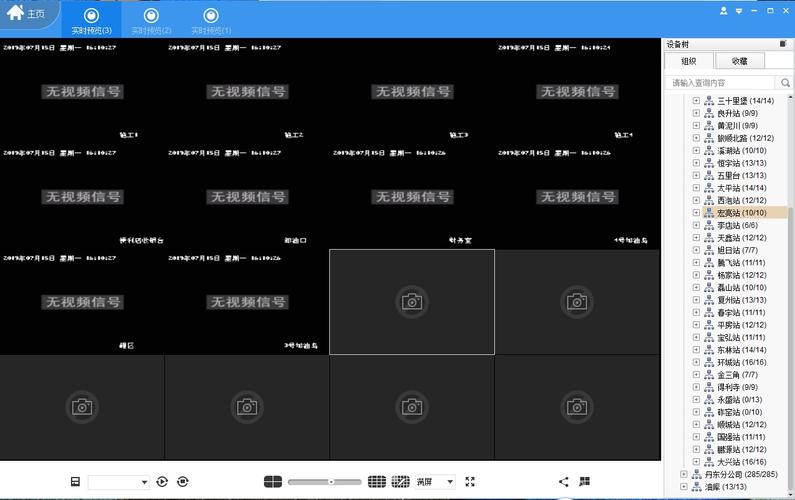Open the empty combo box in bottom toolbar
795x500 pixels.
pos(119,482)
